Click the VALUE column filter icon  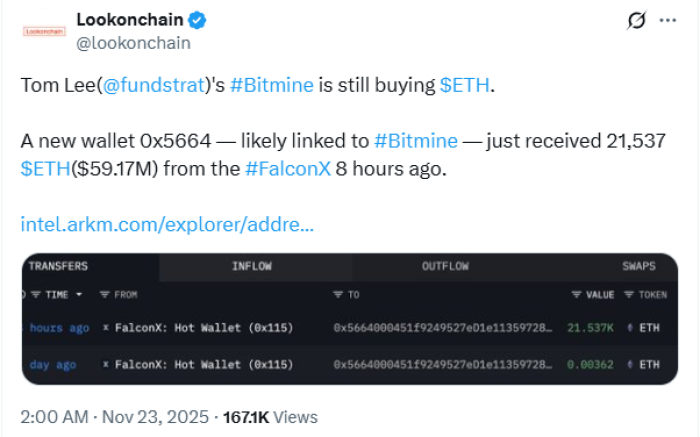coord(576,295)
